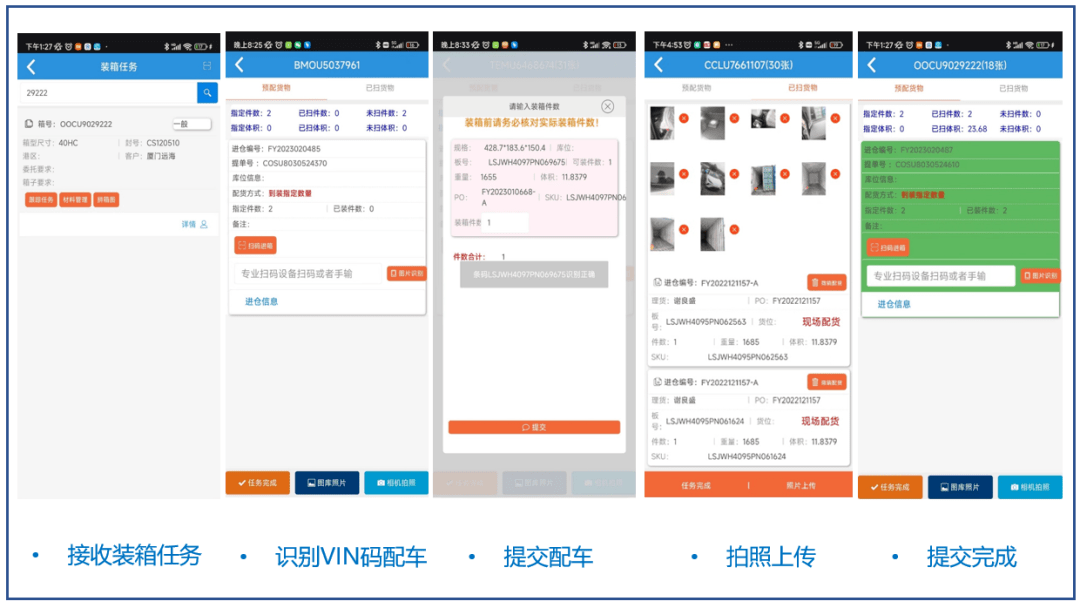Switch to 预配货物 tab on CCLU7661107 screen
Viewport: 1080px width, 608px height.
696,88
